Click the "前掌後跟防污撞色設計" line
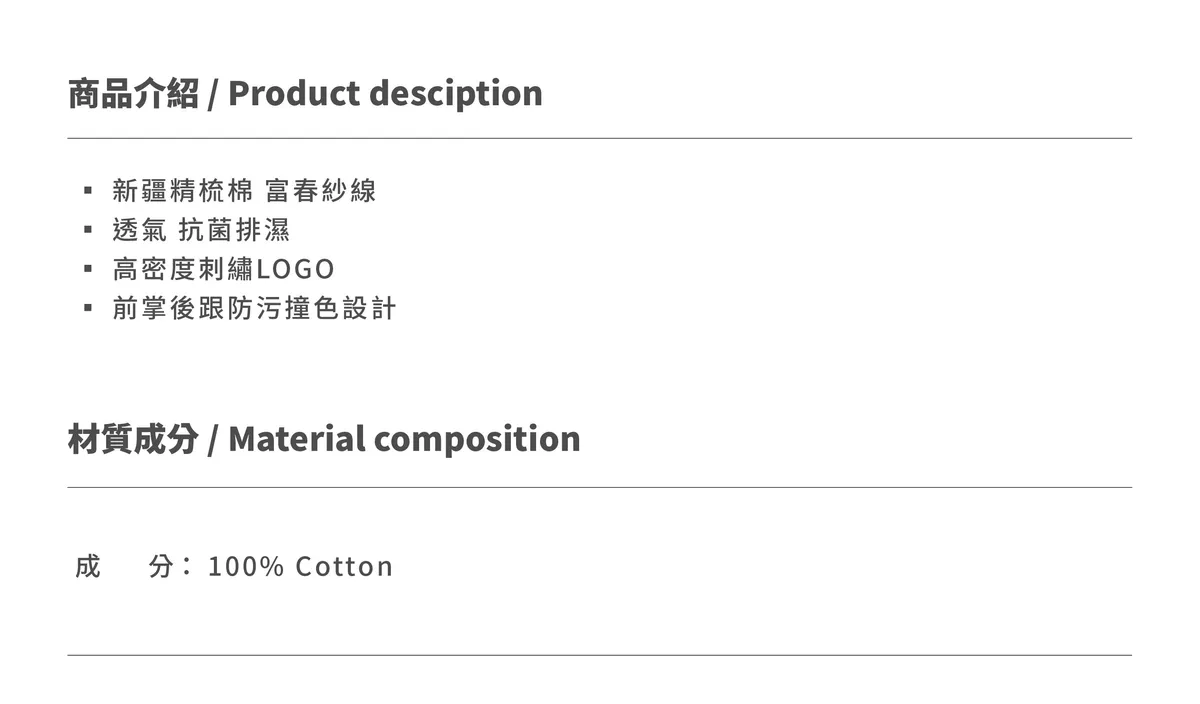 point(254,308)
